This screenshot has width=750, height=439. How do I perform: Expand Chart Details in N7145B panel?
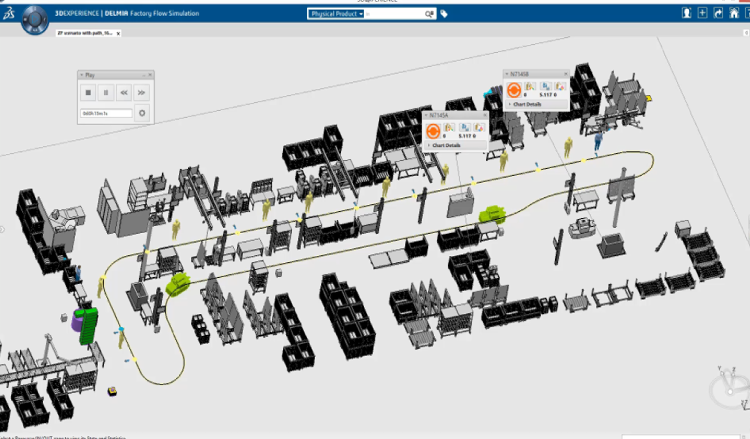[x=526, y=104]
